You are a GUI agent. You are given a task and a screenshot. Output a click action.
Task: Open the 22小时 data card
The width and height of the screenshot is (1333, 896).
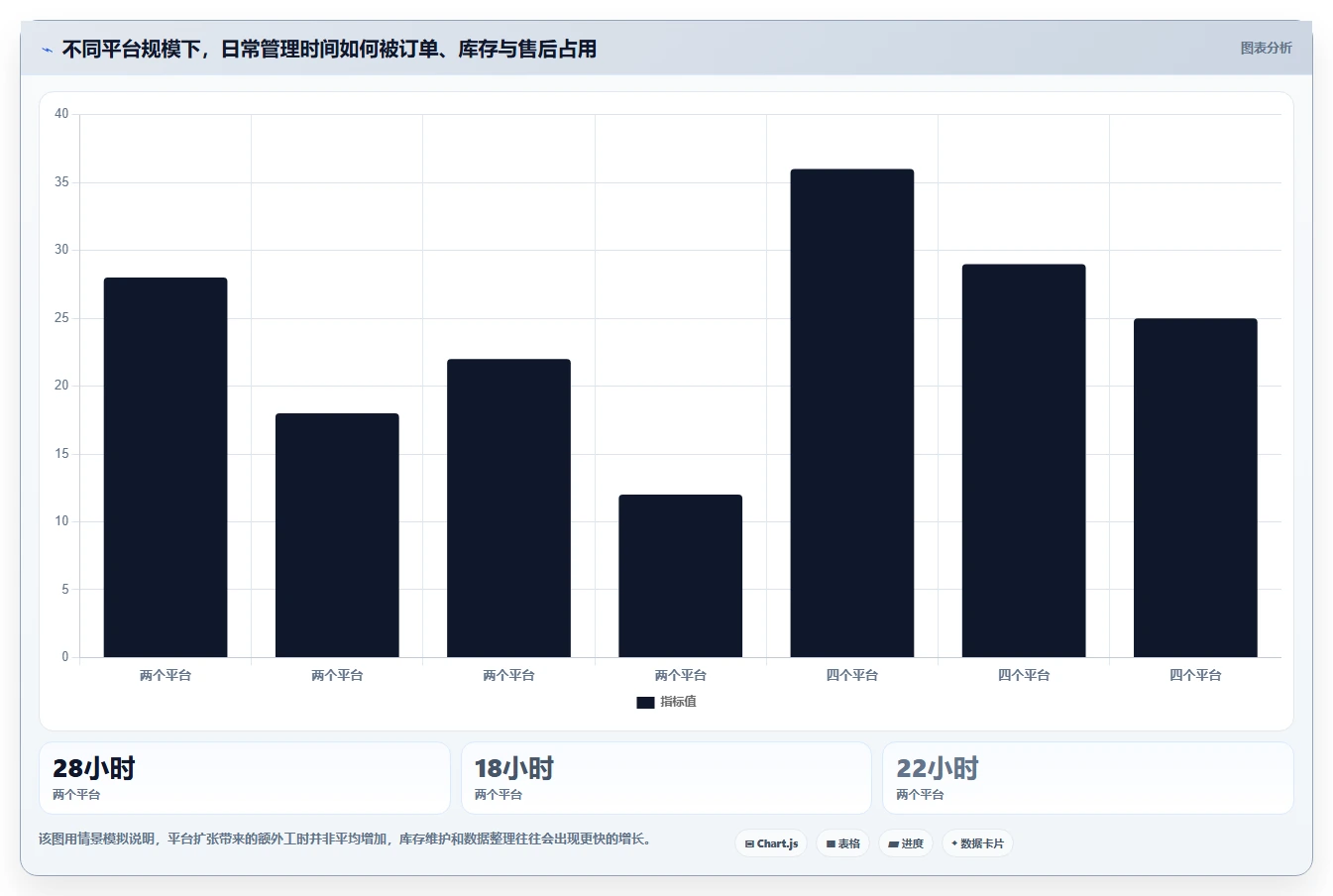(x=1088, y=778)
